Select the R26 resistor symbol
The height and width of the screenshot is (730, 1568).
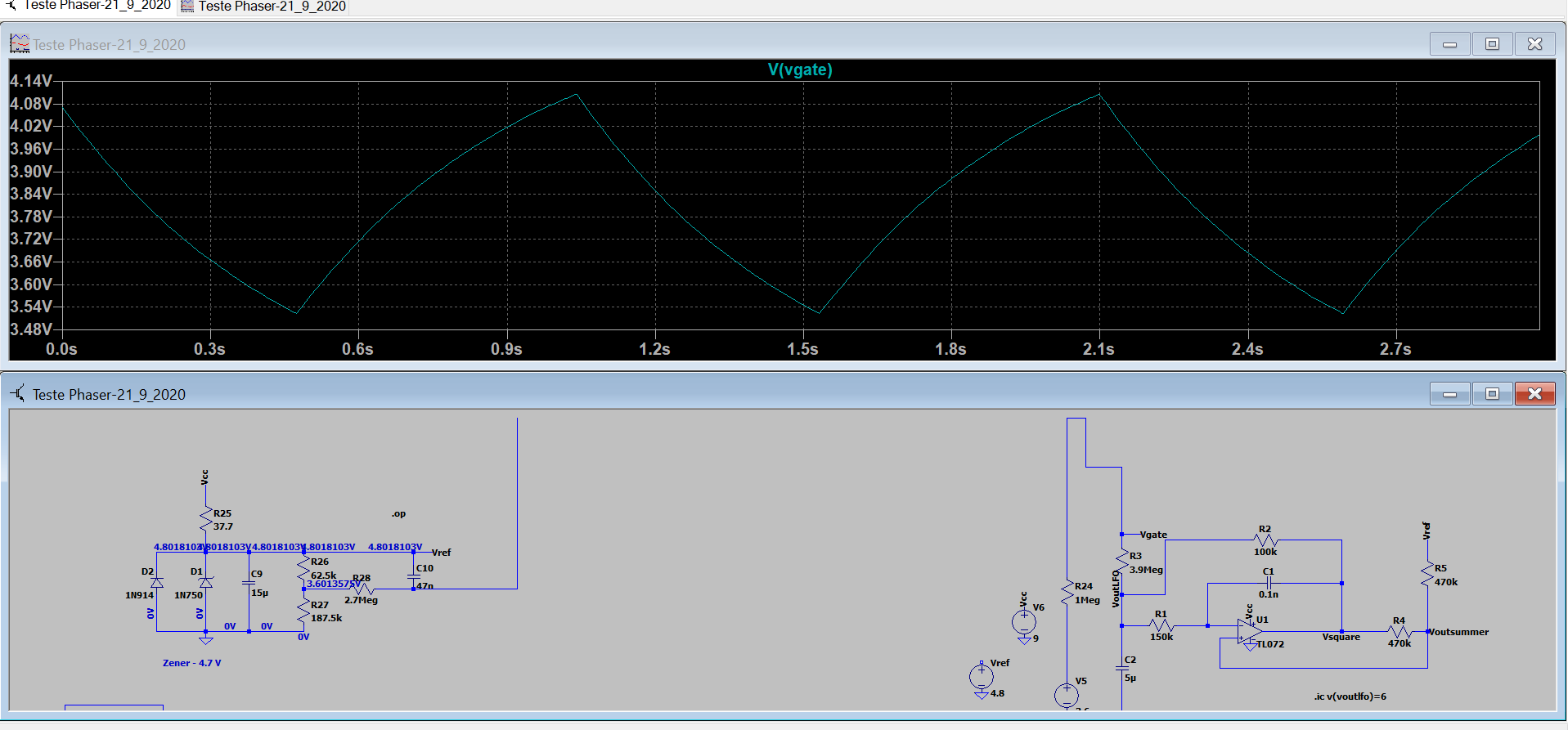303,568
